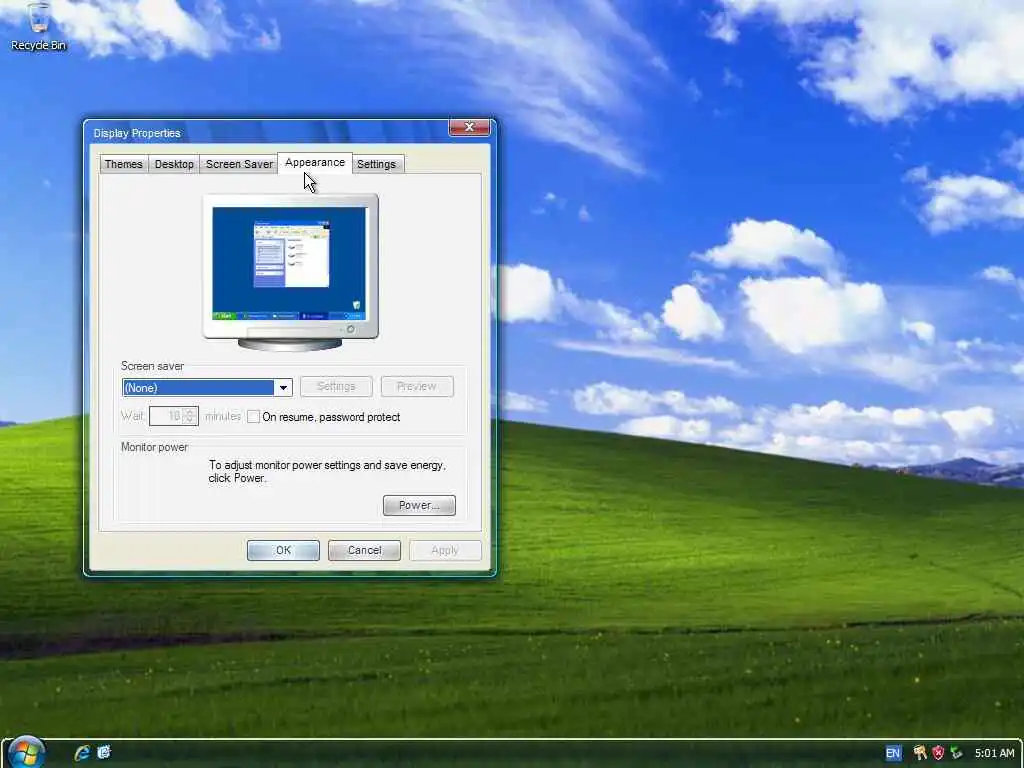Click the Windows Start orb

tap(26, 752)
